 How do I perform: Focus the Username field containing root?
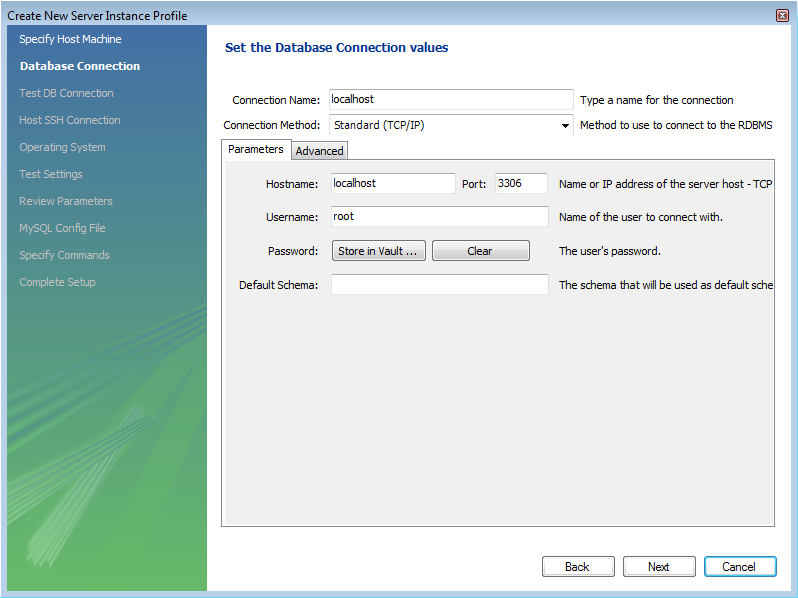[x=440, y=216]
